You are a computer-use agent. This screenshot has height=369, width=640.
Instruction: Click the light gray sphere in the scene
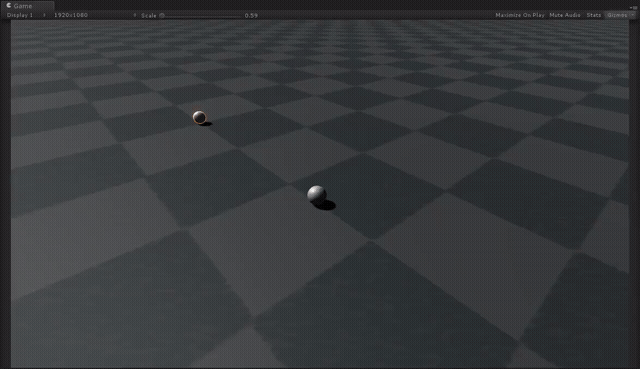316,194
